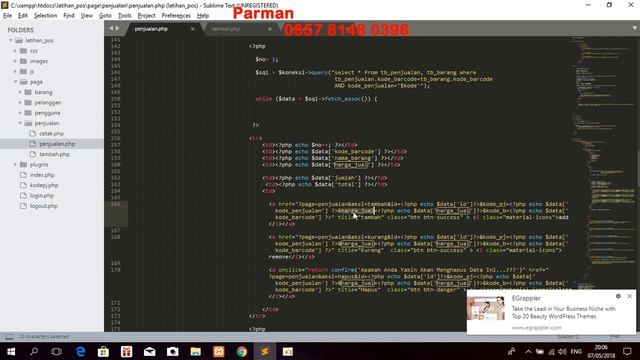
Task: Open the Action Center notifications icon
Action: coord(627,351)
